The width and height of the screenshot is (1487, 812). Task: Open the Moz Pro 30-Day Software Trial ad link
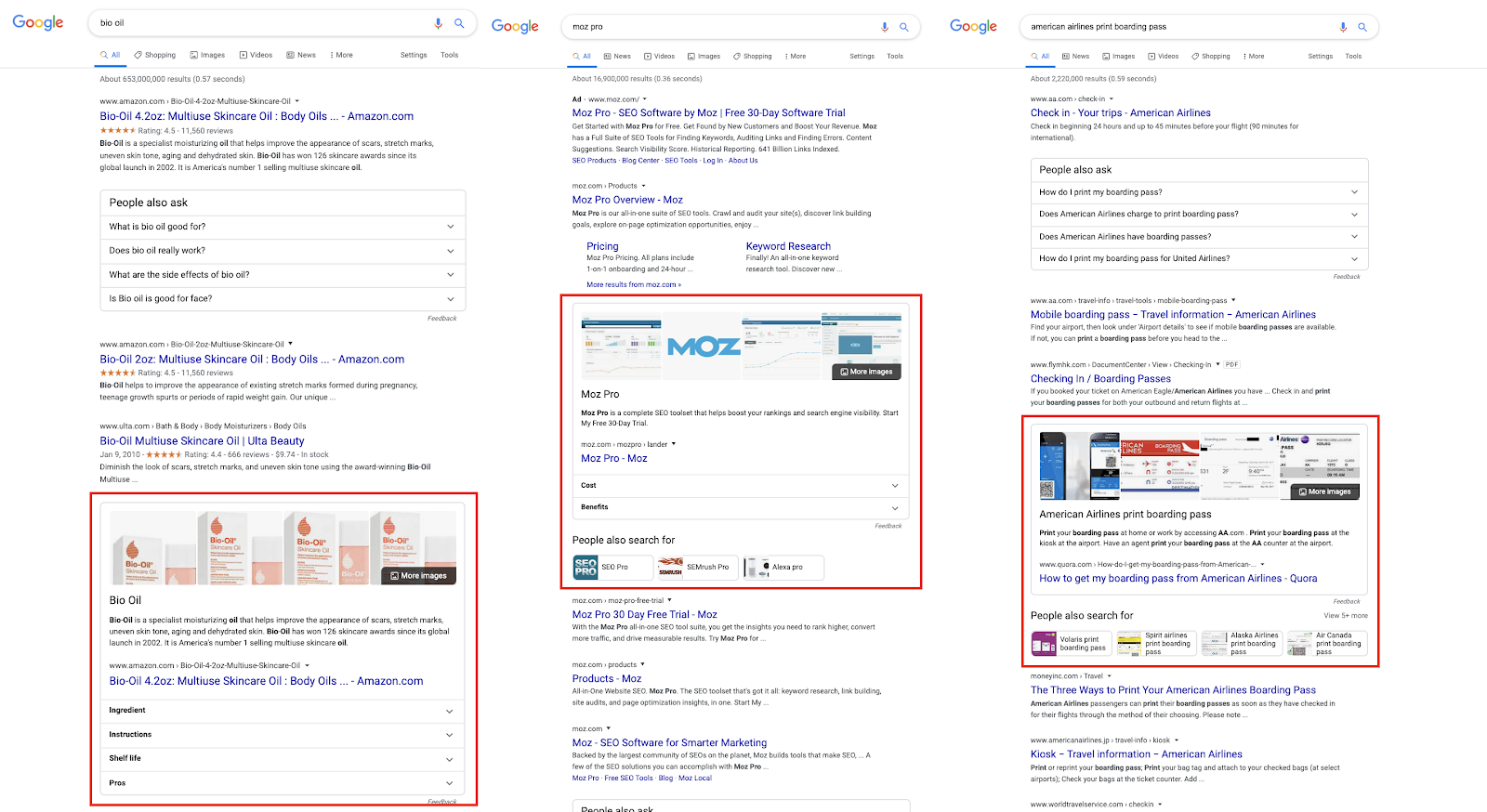pos(708,113)
